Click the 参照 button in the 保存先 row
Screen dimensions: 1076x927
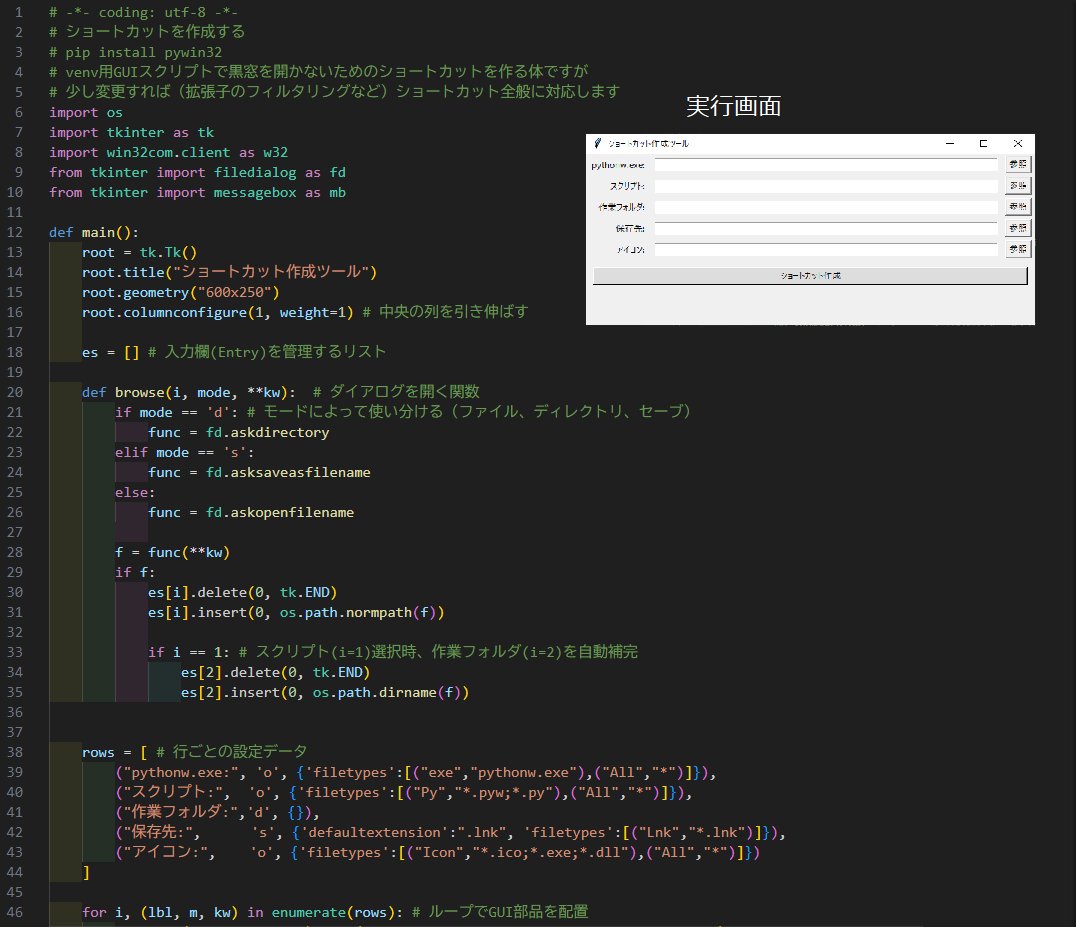tap(1018, 228)
